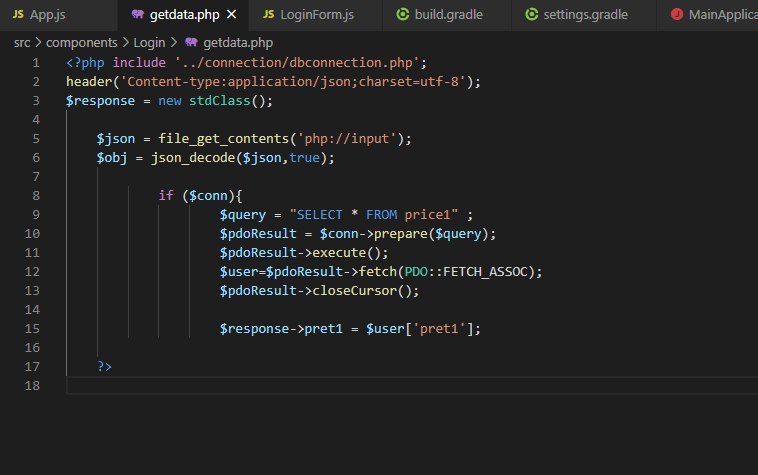
Task: Expand breadcrumb chevron after components
Action: click(126, 43)
